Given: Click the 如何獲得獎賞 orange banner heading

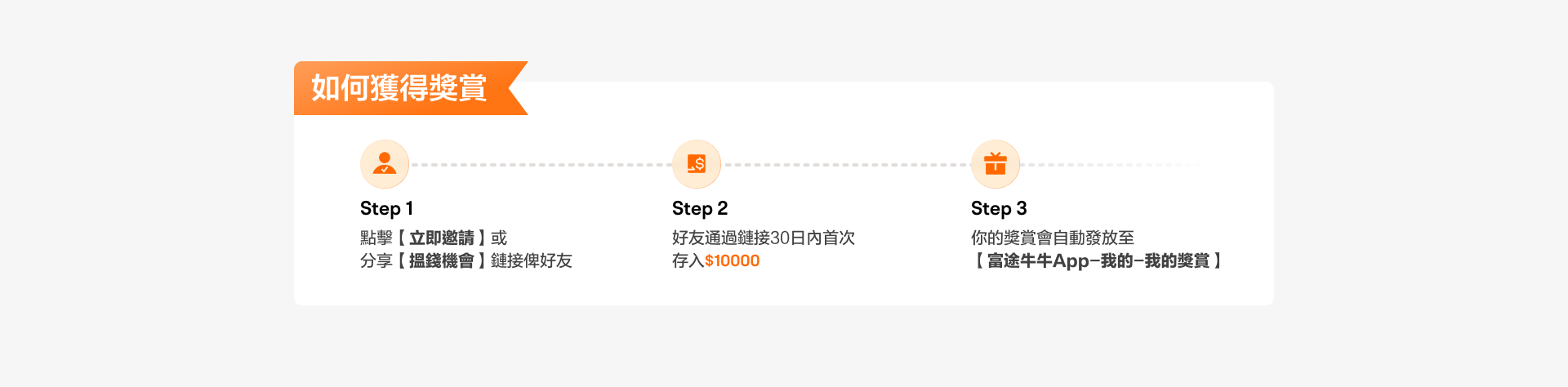Looking at the screenshot, I should pos(399,88).
